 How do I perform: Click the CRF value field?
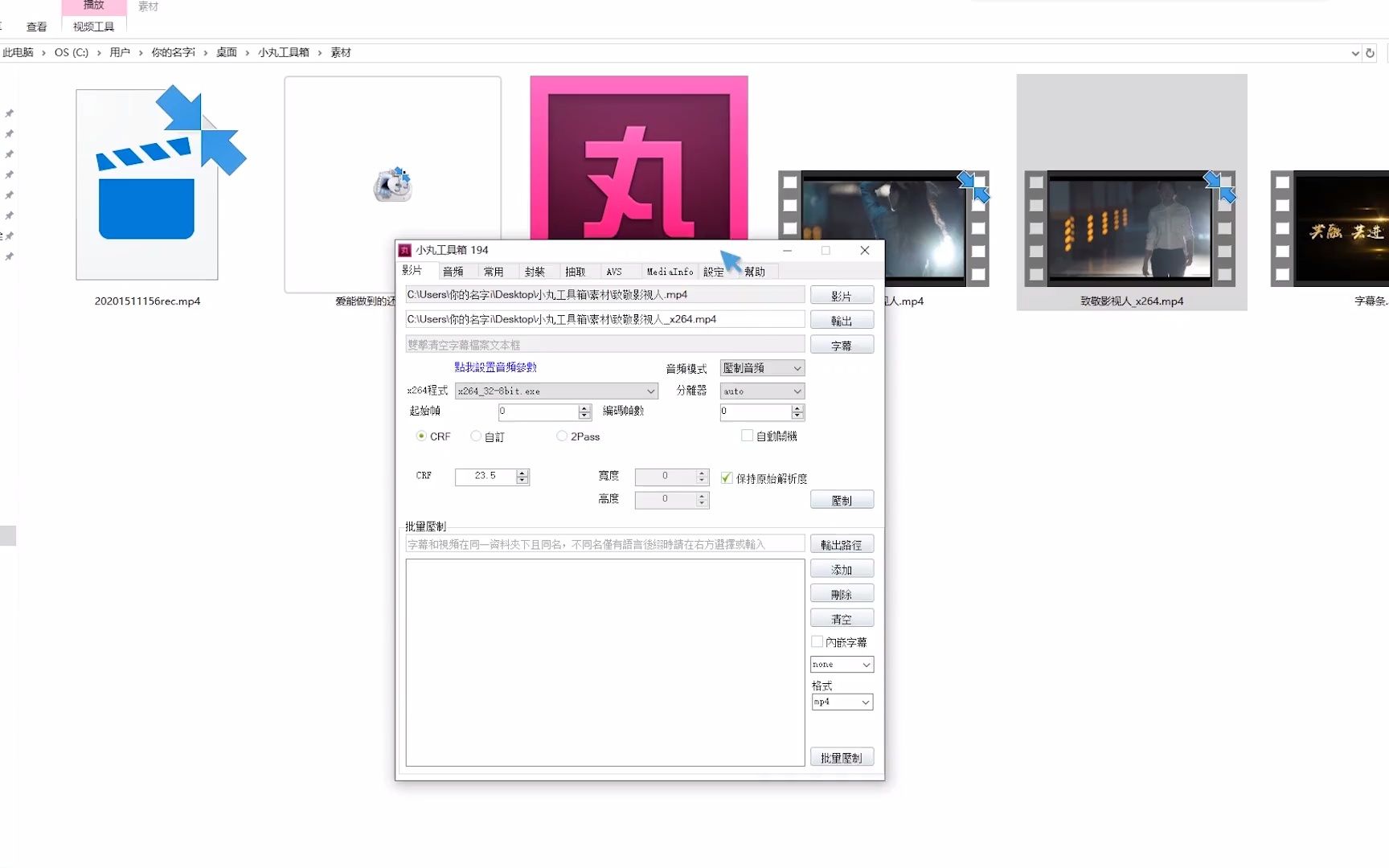coord(485,476)
